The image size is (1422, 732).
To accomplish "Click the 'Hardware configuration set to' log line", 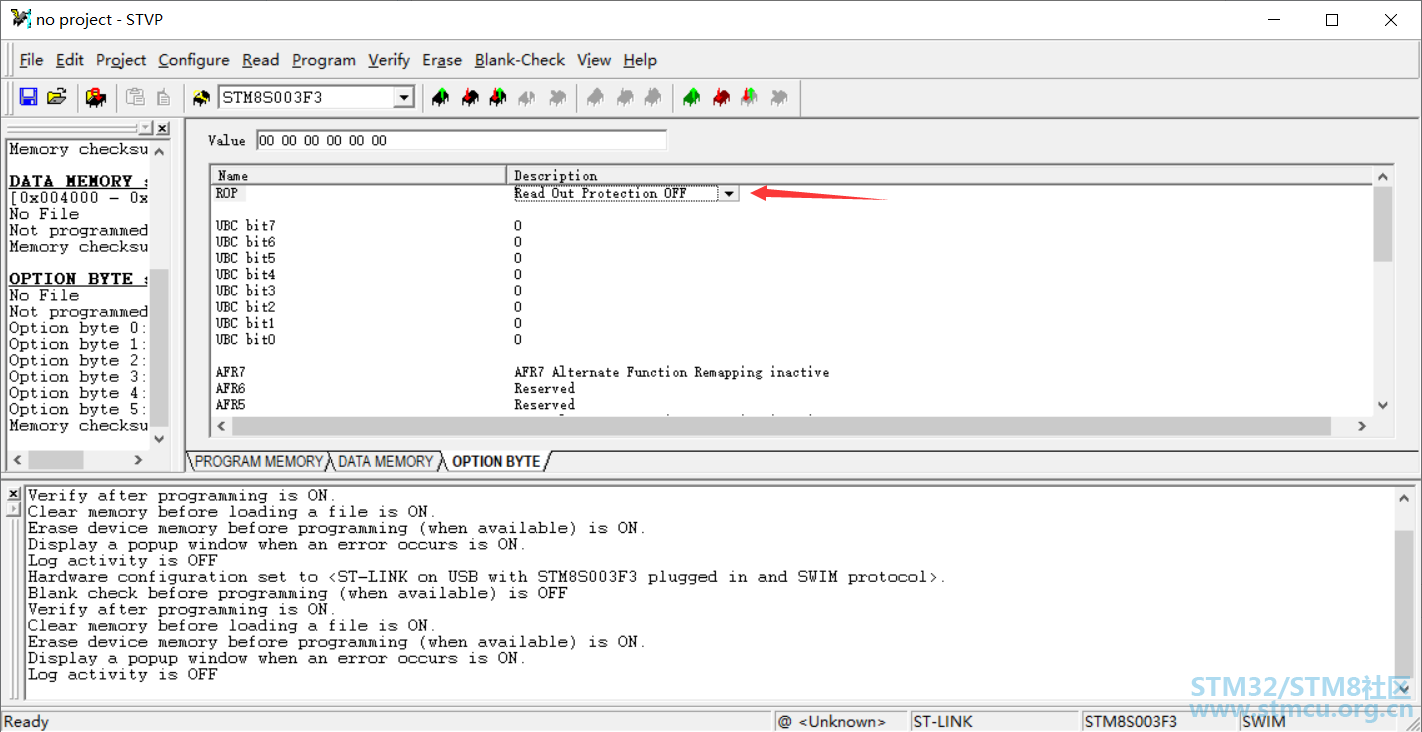I will pos(486,577).
